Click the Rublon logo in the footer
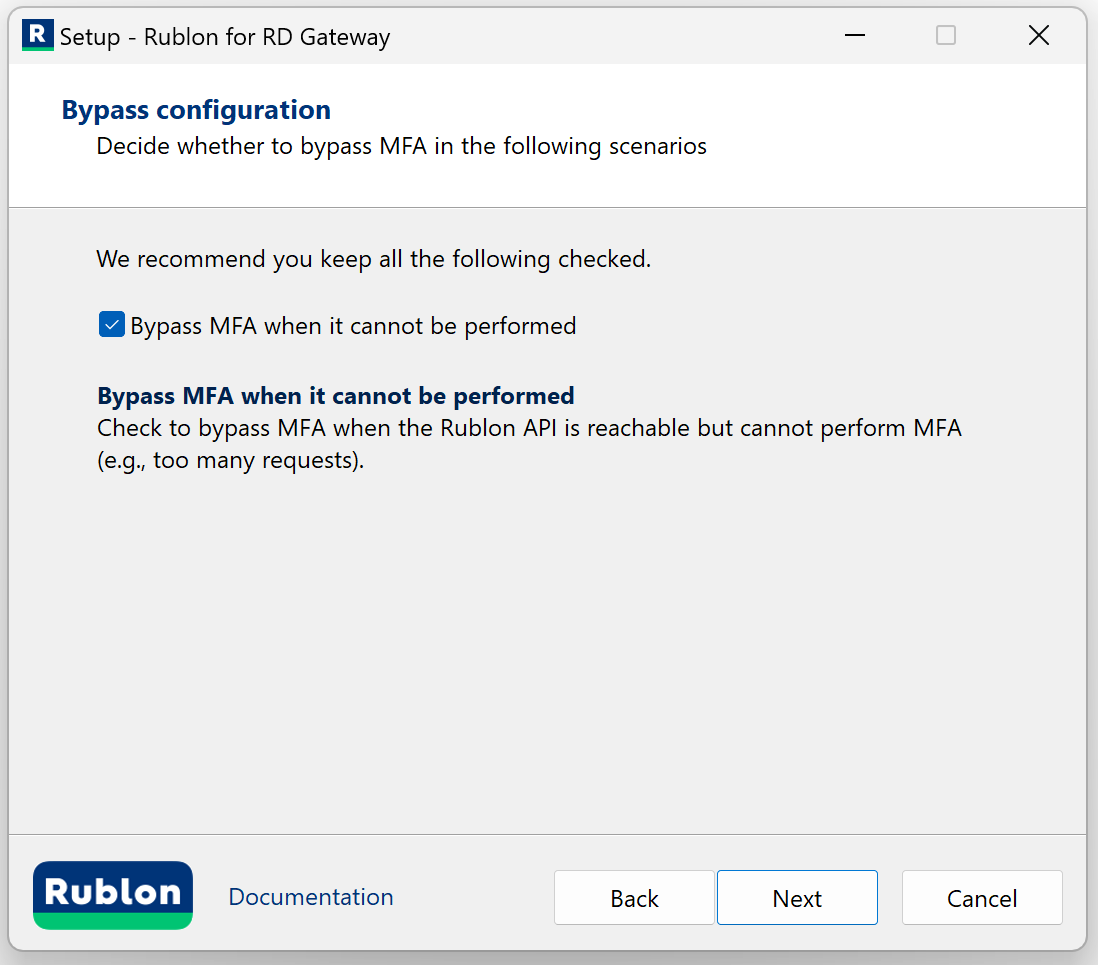This screenshot has width=1098, height=965. pyautogui.click(x=113, y=890)
